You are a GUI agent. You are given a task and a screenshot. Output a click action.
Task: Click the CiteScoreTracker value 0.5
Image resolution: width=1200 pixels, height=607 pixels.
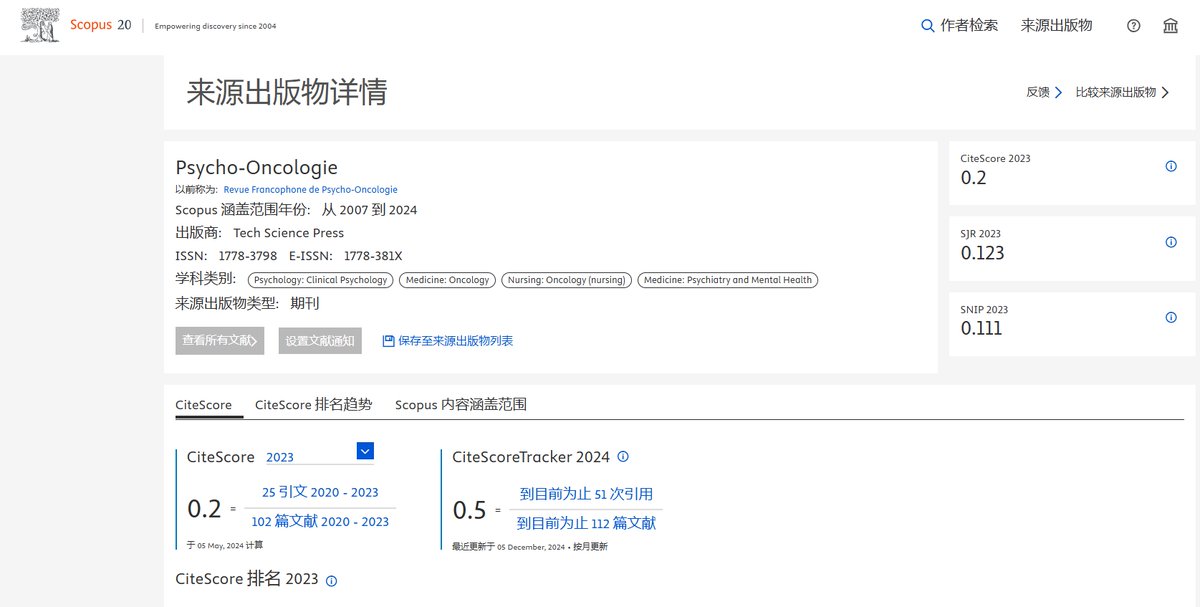point(470,510)
